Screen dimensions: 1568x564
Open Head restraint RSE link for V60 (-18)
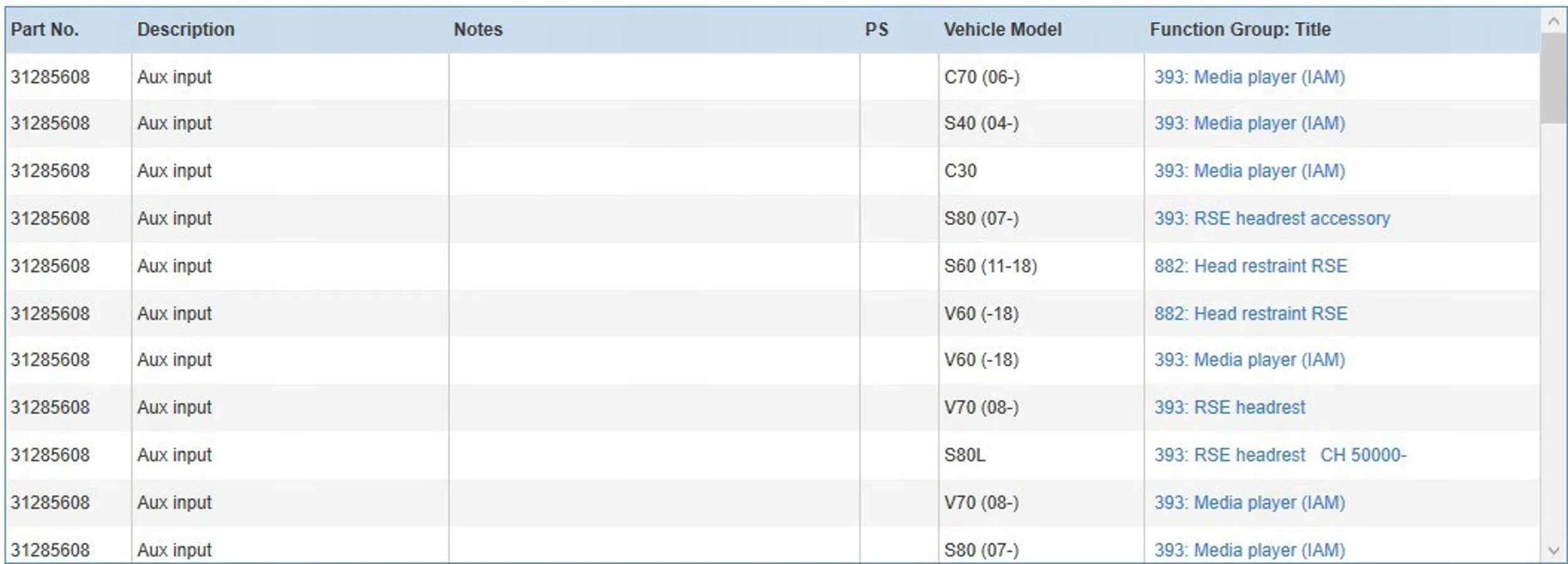click(x=1251, y=314)
